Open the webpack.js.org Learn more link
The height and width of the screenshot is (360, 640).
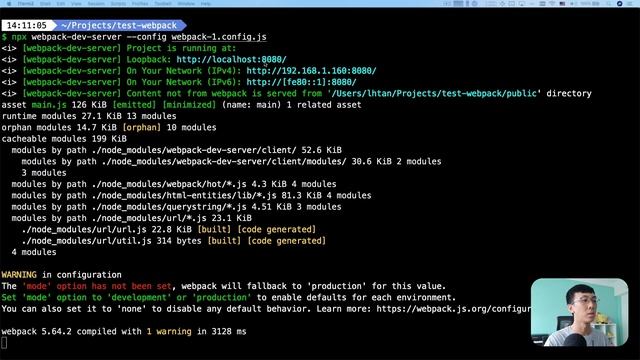click(x=453, y=309)
